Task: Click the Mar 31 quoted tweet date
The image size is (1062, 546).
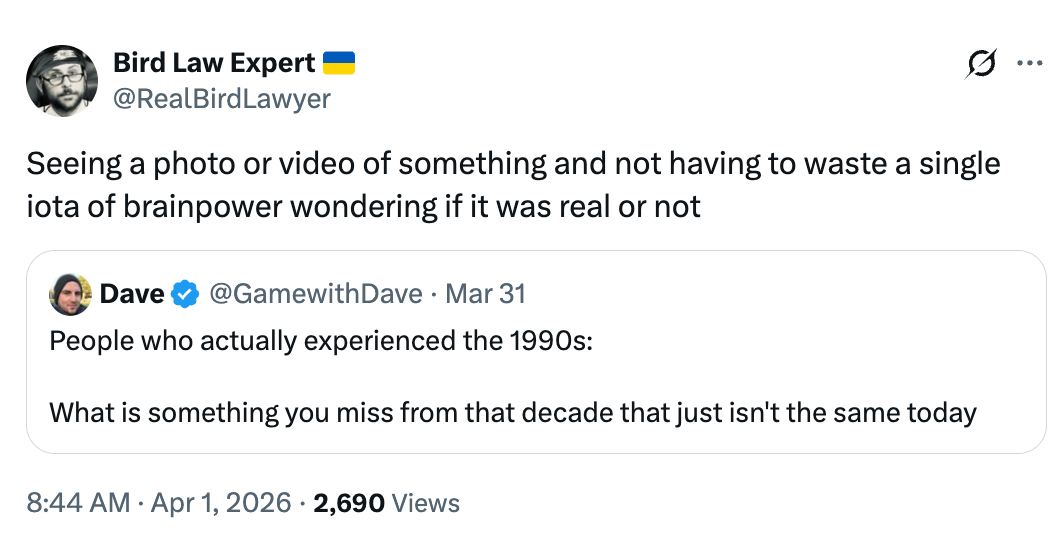Action: click(485, 294)
